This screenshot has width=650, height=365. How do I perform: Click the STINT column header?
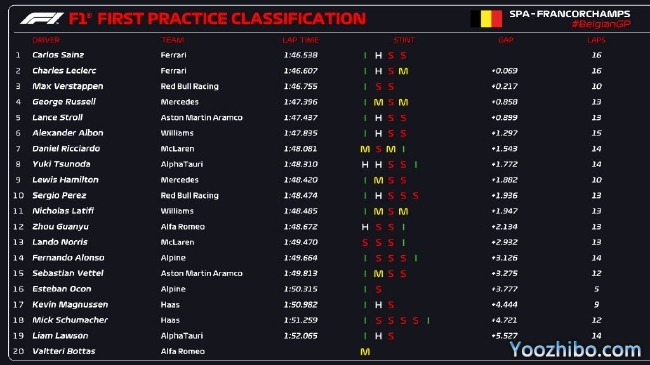[404, 40]
